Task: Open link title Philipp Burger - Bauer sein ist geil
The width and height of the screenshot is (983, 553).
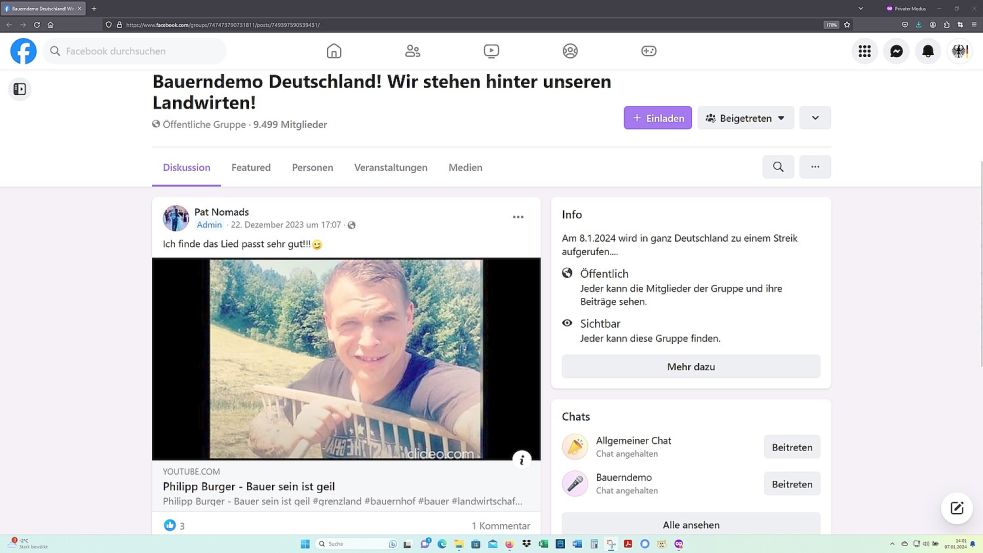Action: 249,487
